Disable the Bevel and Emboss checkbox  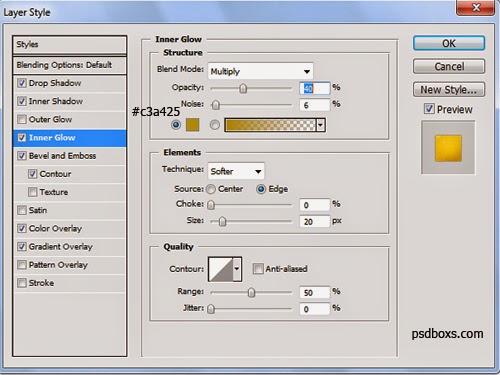[x=22, y=156]
